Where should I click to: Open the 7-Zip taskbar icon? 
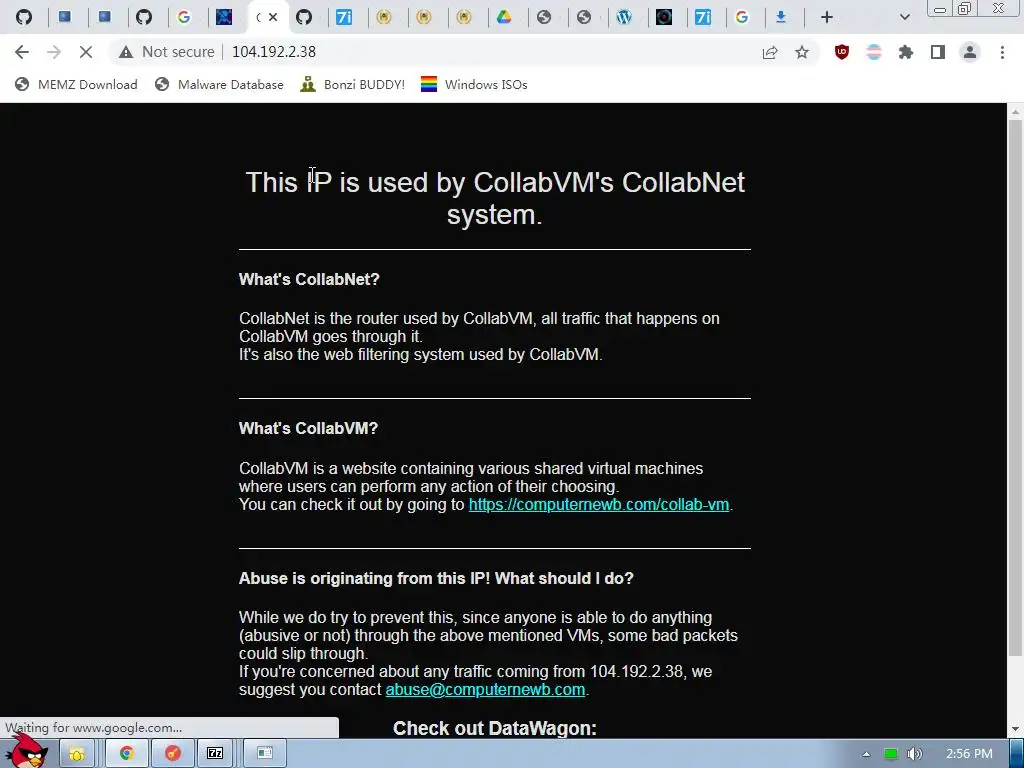tap(216, 754)
